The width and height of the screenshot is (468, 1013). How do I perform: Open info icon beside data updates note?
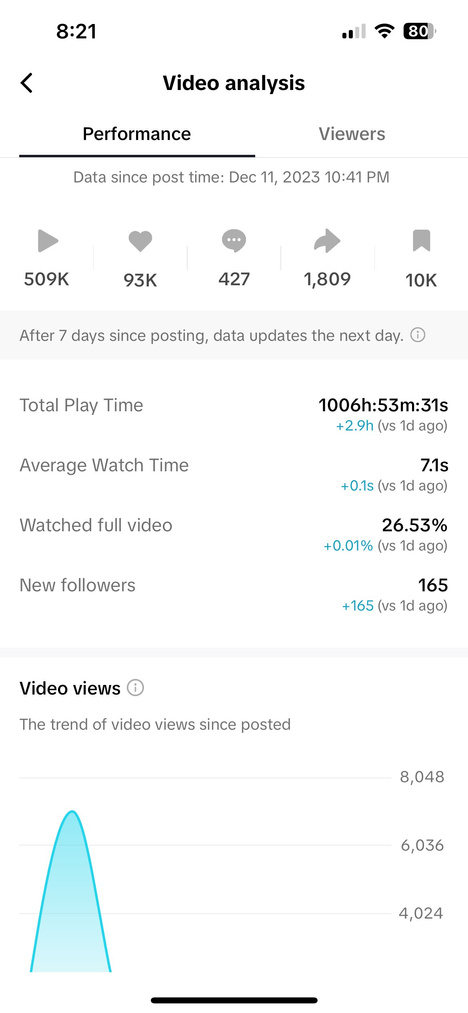coord(418,335)
